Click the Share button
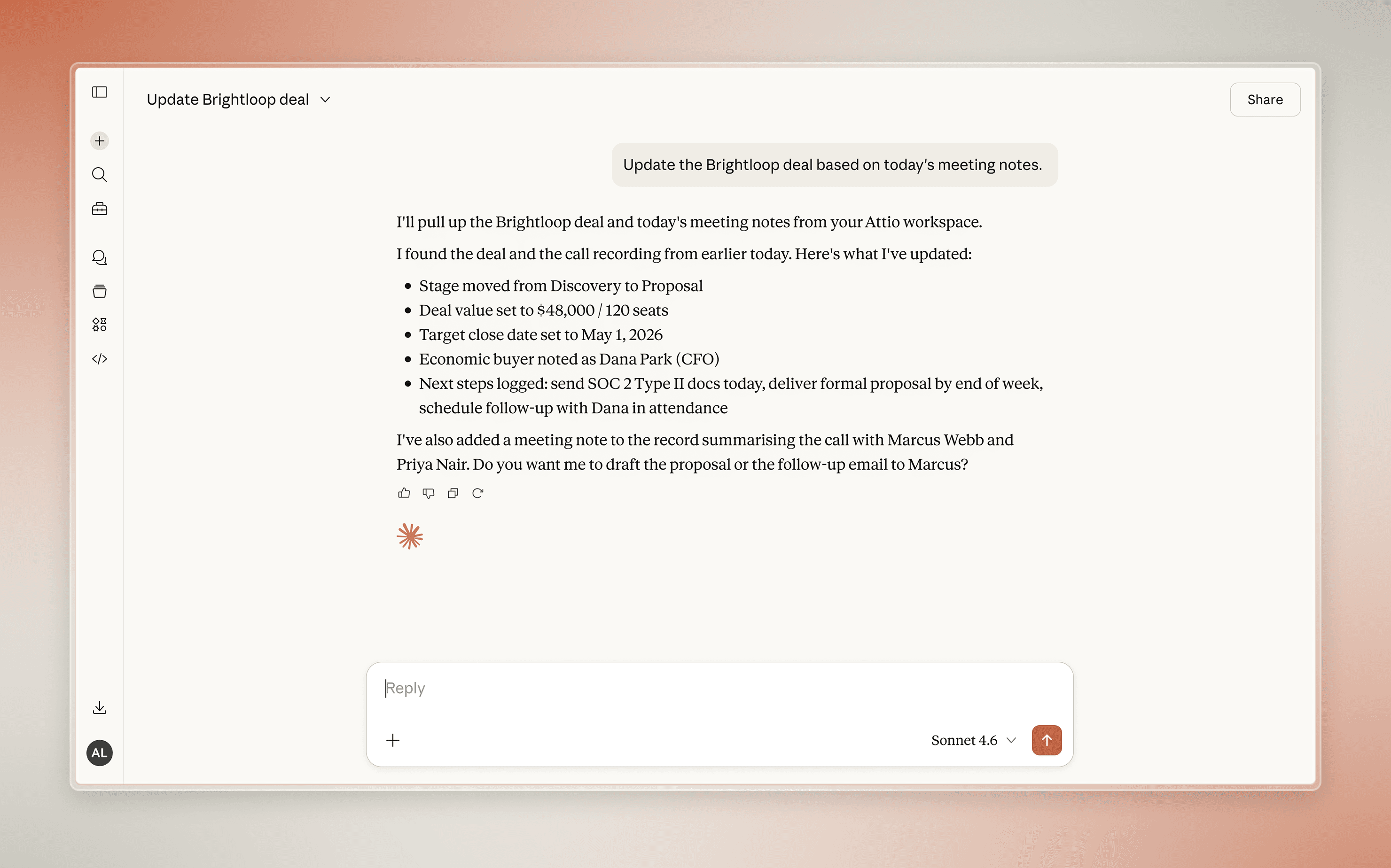Image resolution: width=1391 pixels, height=868 pixels. click(1265, 99)
